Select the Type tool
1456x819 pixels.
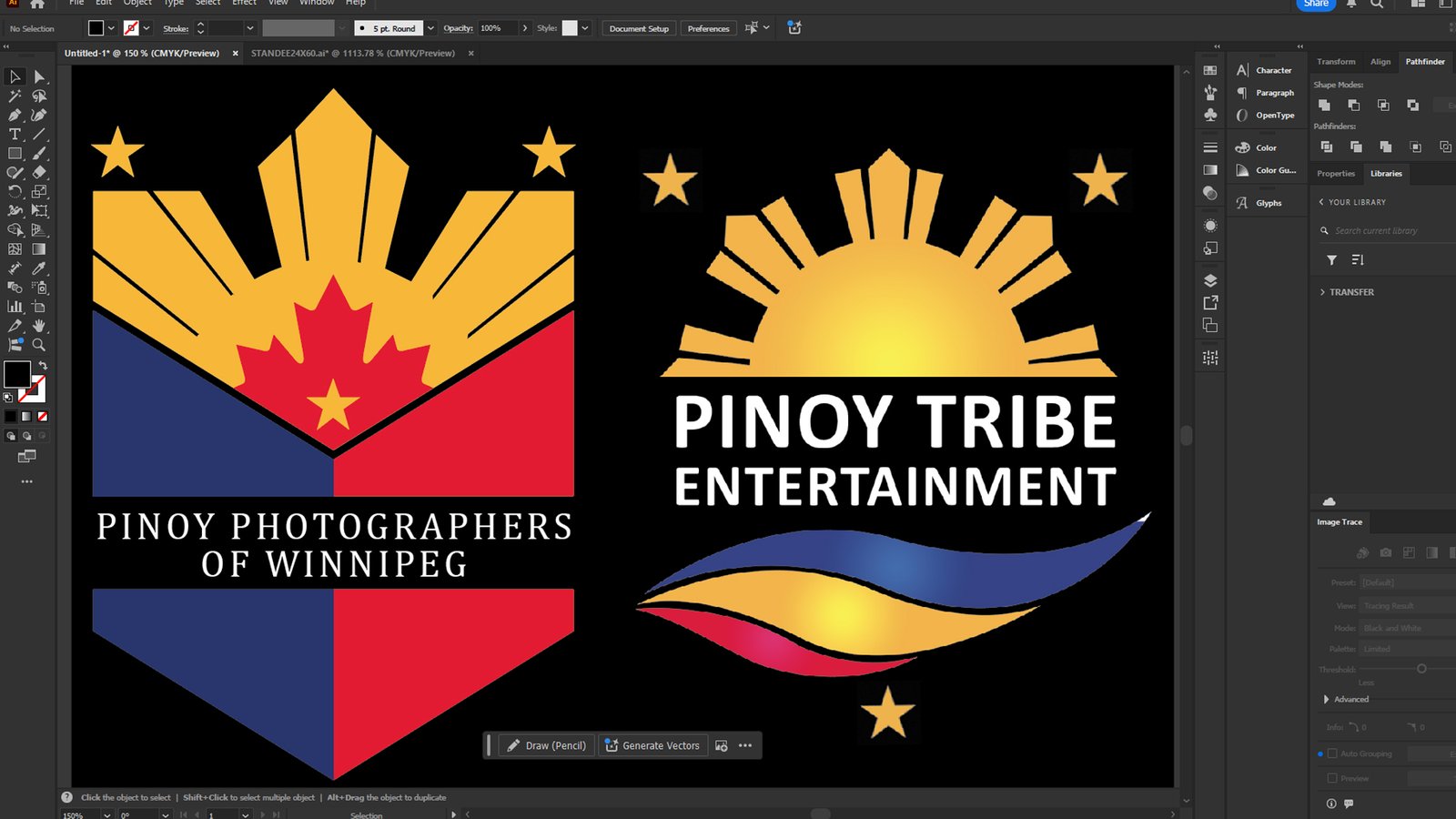(15, 134)
